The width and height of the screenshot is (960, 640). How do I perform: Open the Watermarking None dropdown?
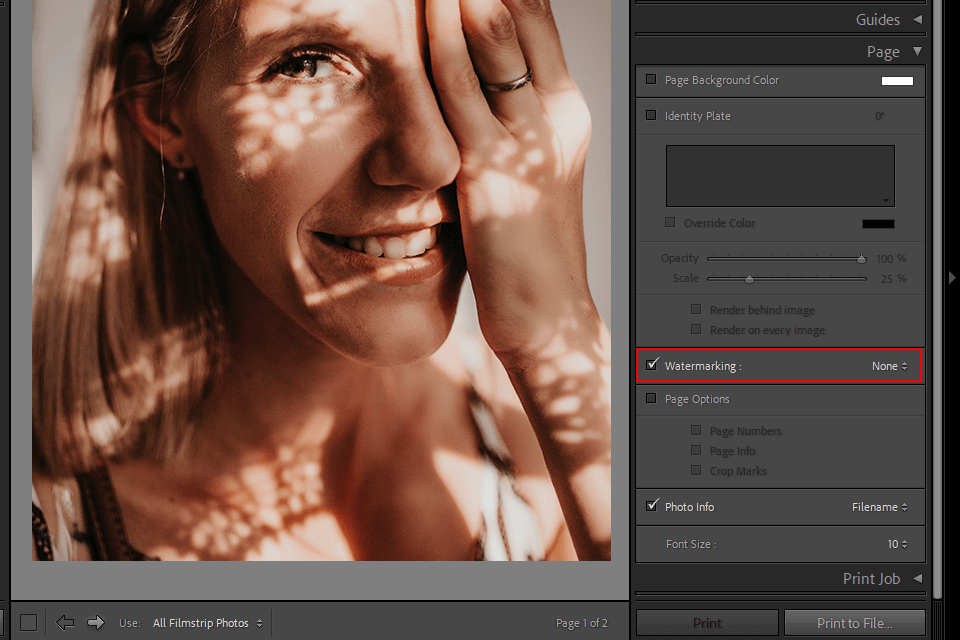tap(889, 366)
